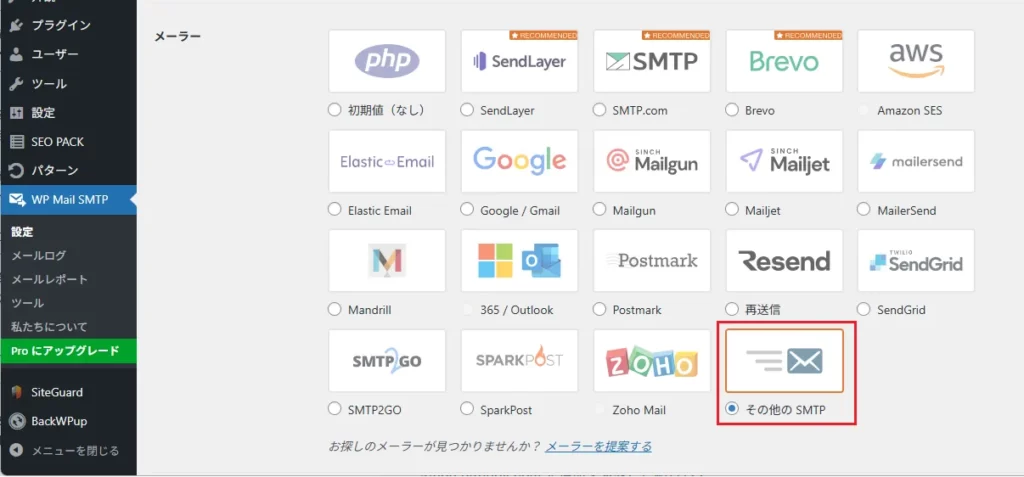Click the AWS logo card
The image size is (1024, 477).
click(916, 61)
